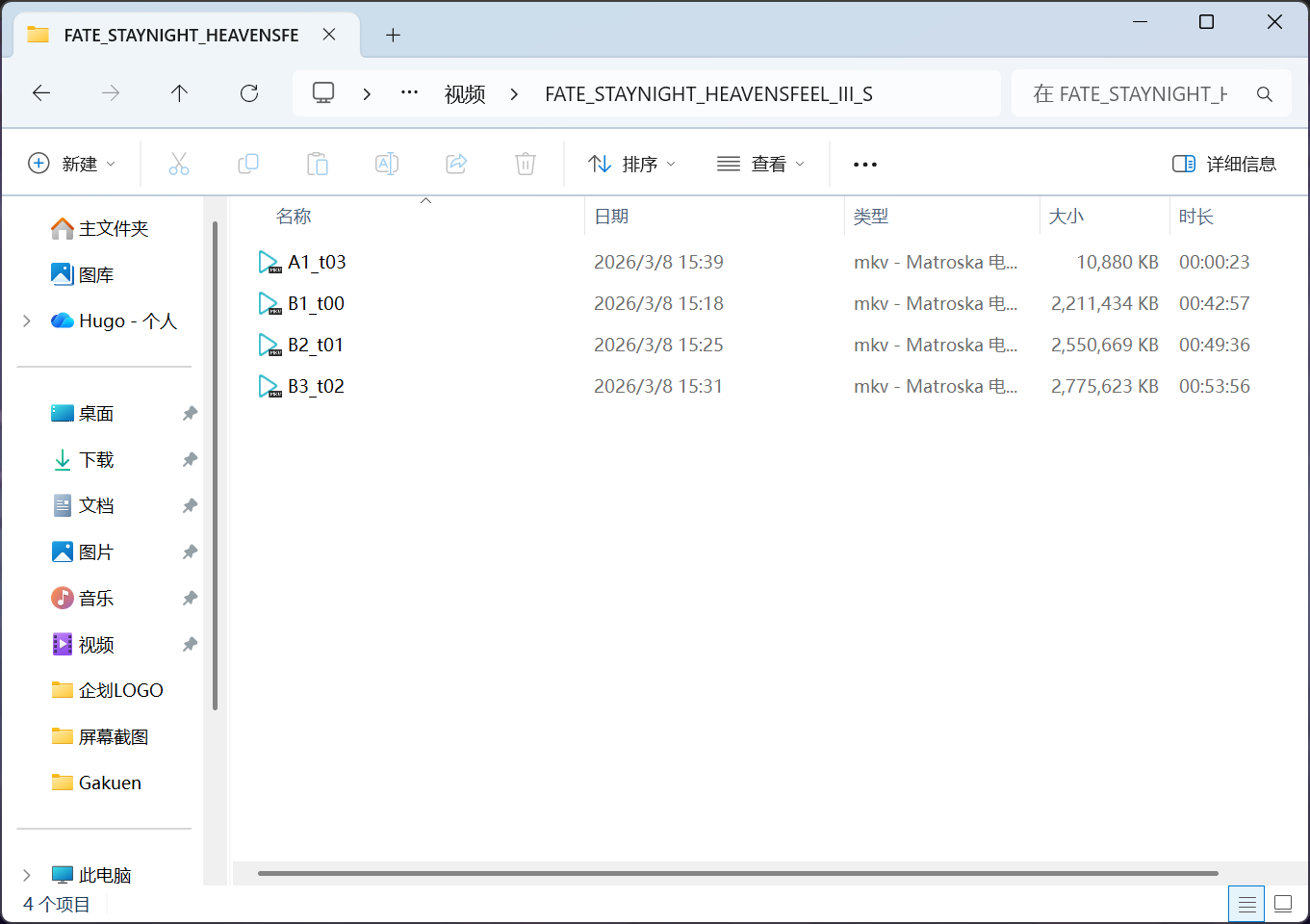Viewport: 1310px width, 924px height.
Task: Open 音乐 in the sidebar
Action: (x=83, y=598)
